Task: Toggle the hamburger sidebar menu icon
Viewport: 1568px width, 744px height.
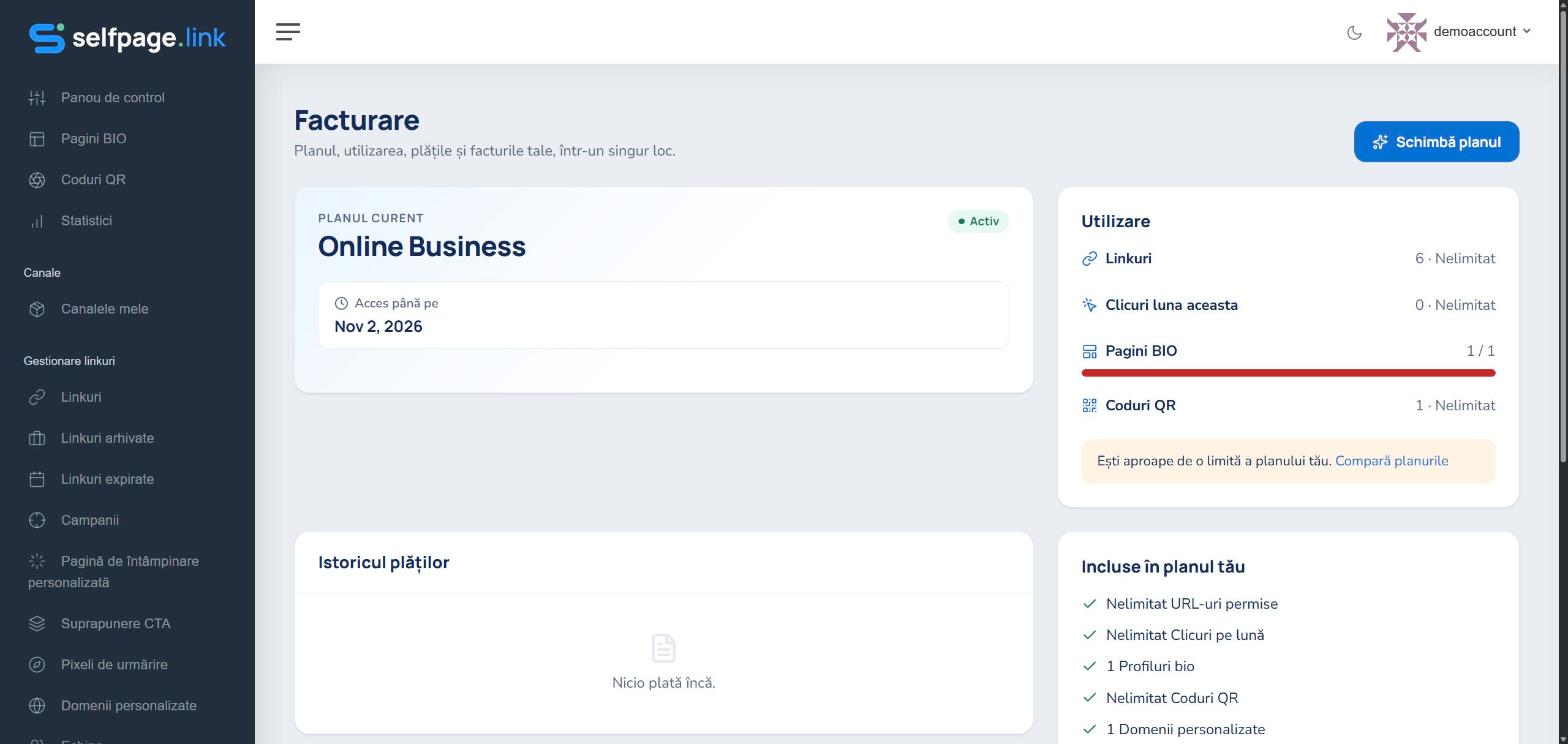Action: 288,32
